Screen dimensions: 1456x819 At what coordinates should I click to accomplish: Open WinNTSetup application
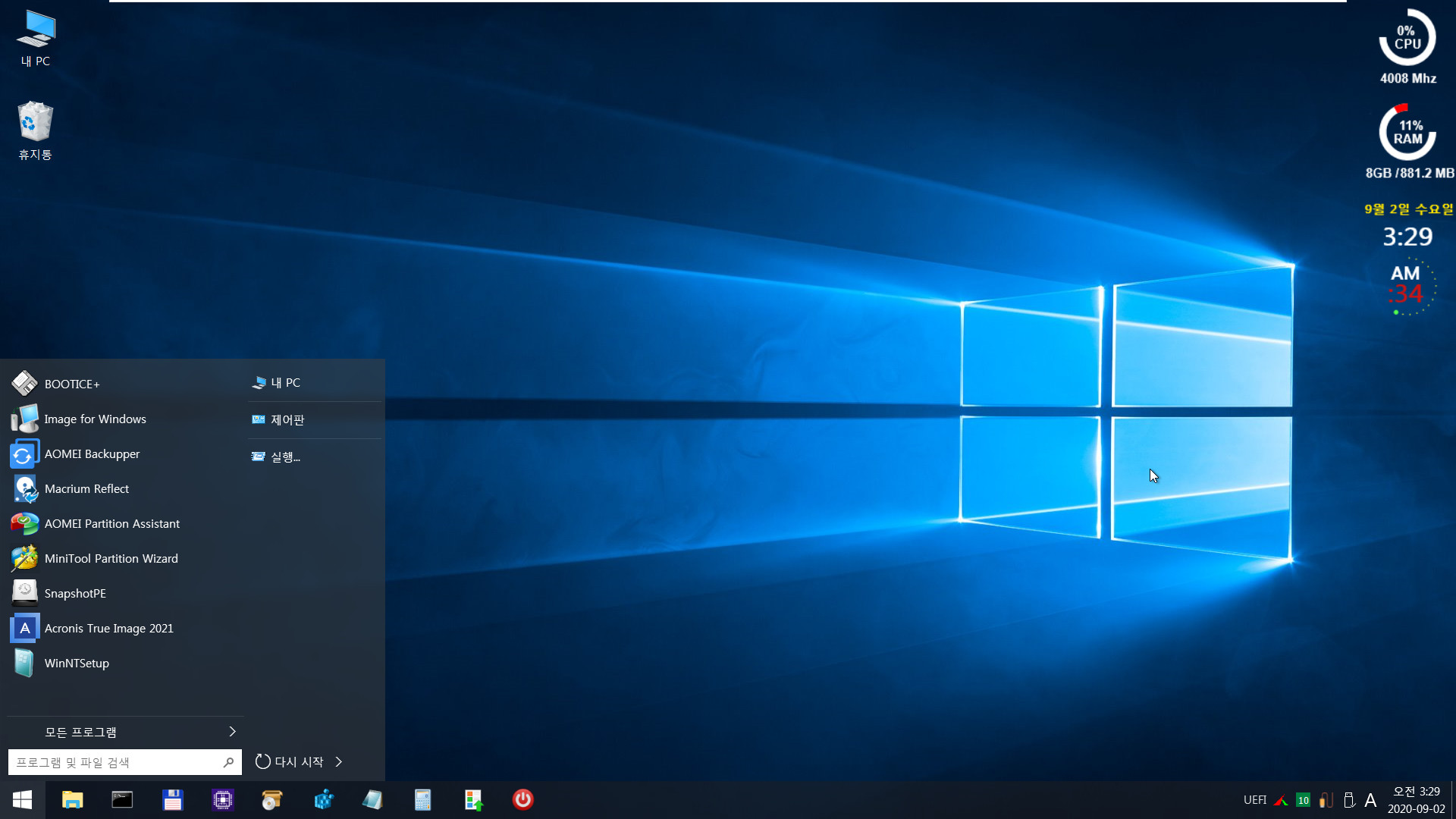(x=77, y=662)
